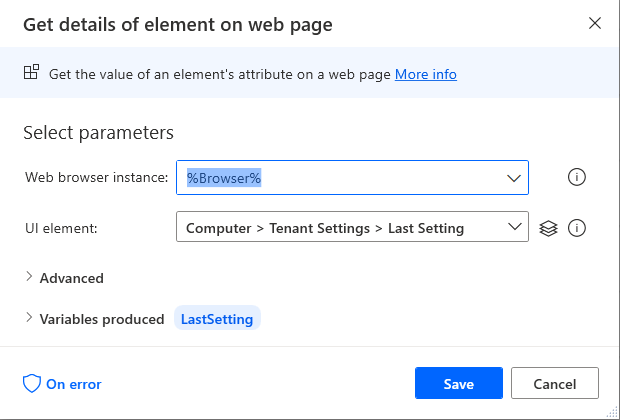The image size is (620, 420).
Task: Open the Web browser instance dropdown arrow
Action: pyautogui.click(x=514, y=178)
